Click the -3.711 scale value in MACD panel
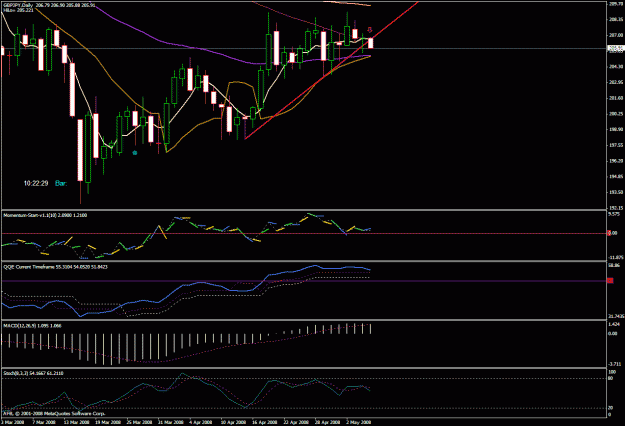The width and height of the screenshot is (625, 426). 615,364
